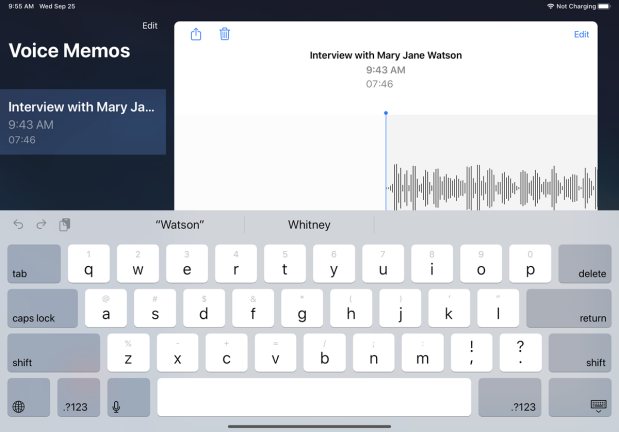Choose the "Watson" suggestion
The image size is (619, 432).
[180, 225]
